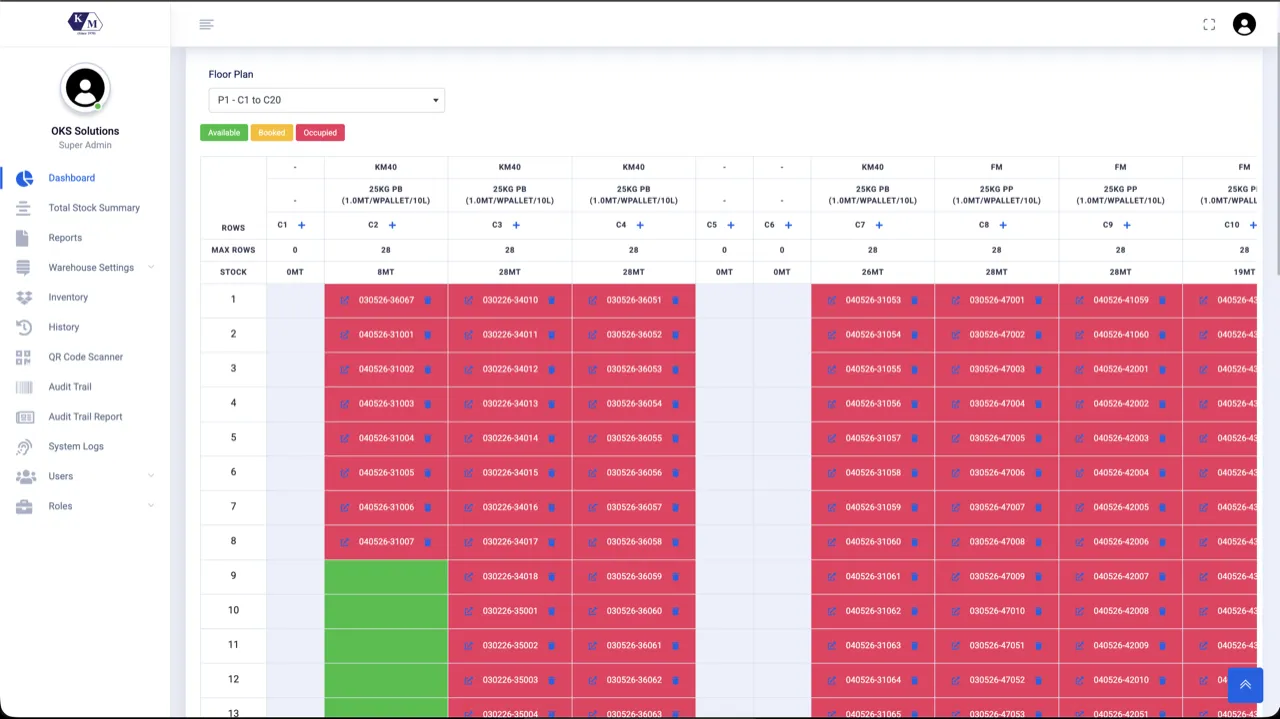Delete pallet 030226-34011 via trash icon

tap(551, 335)
